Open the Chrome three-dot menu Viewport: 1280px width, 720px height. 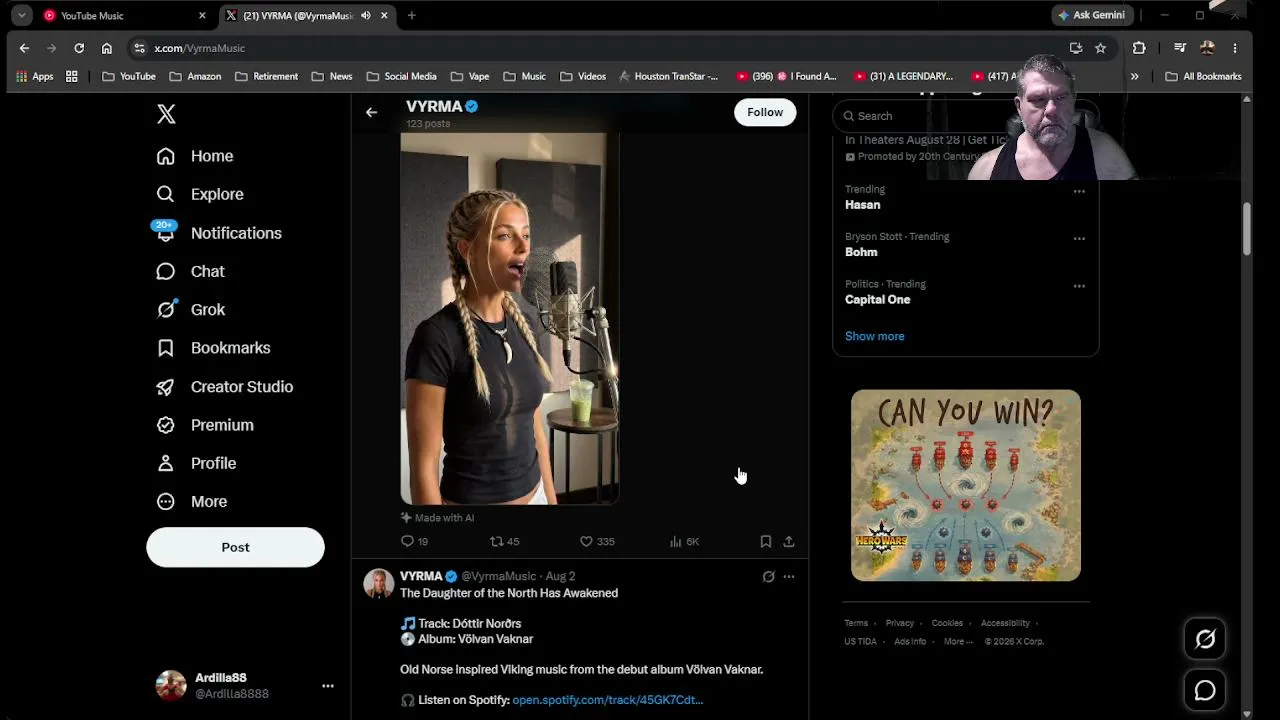[x=1235, y=48]
